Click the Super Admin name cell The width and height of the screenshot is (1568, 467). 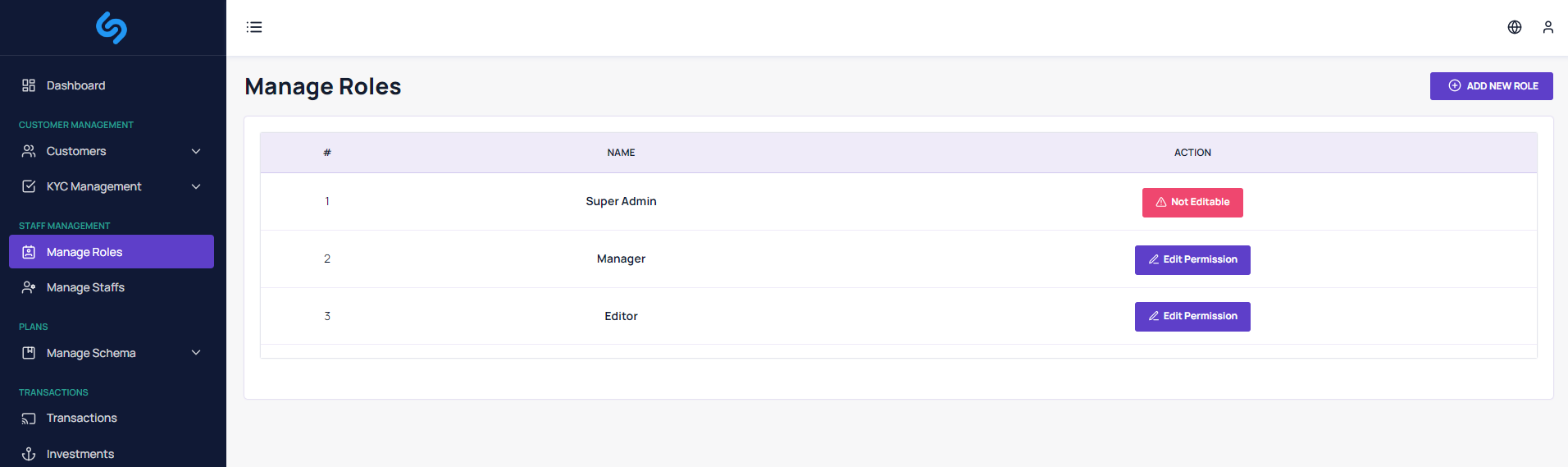pyautogui.click(x=621, y=201)
